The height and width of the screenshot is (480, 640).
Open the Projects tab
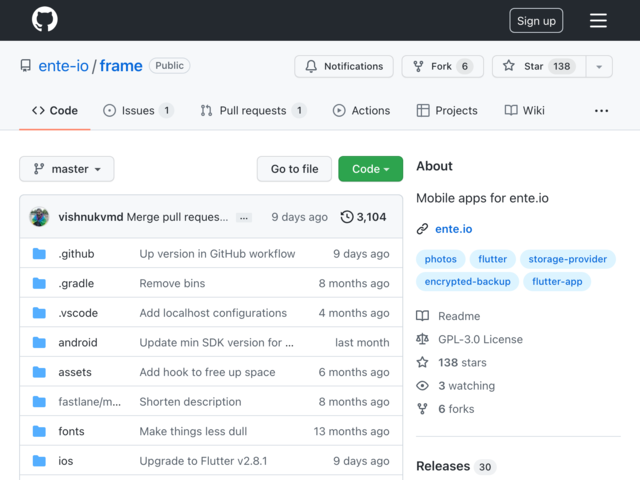point(447,111)
